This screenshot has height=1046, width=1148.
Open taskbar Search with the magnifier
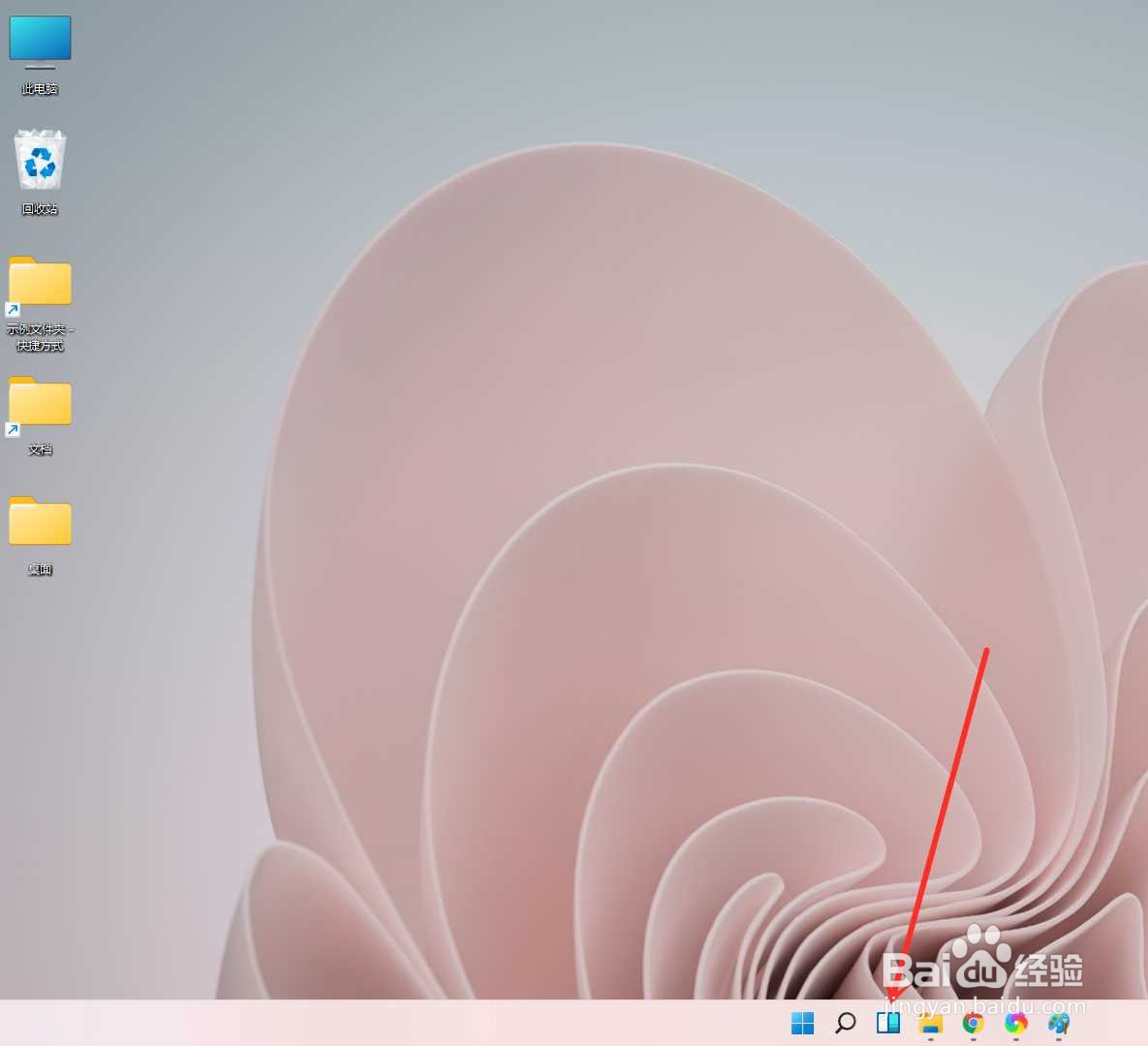tap(846, 1023)
